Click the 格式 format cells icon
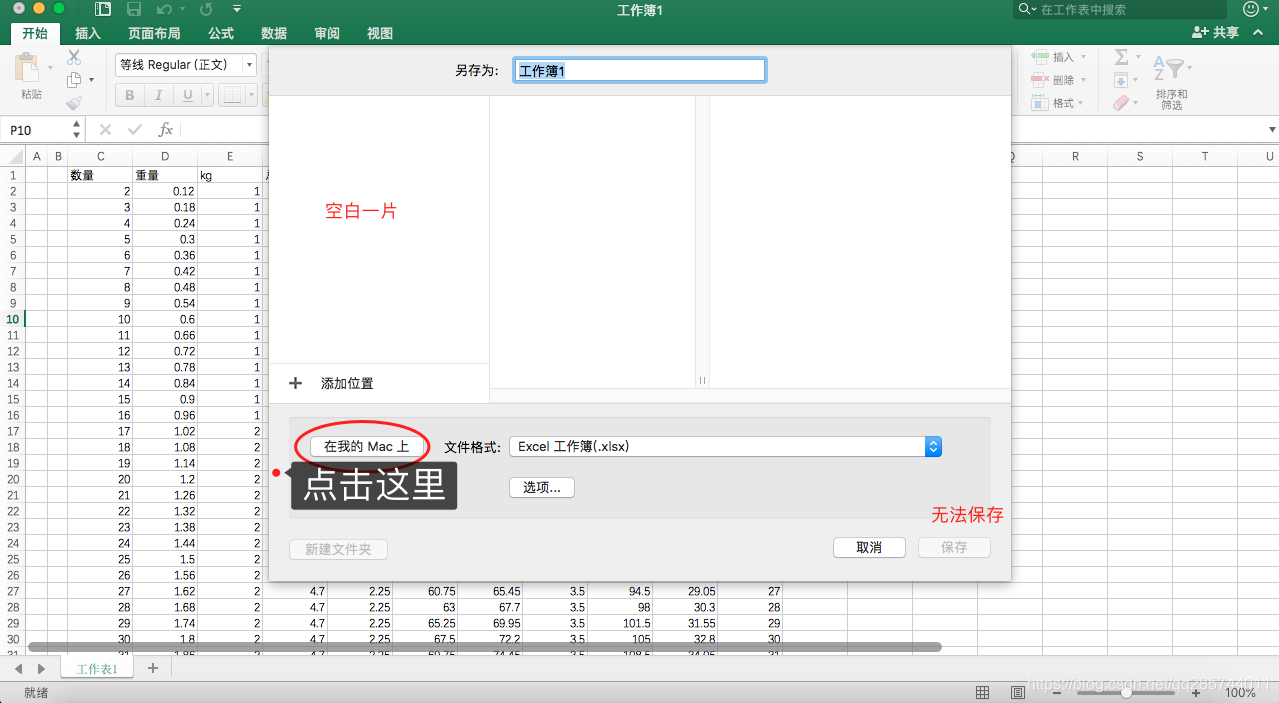 tap(1040, 103)
